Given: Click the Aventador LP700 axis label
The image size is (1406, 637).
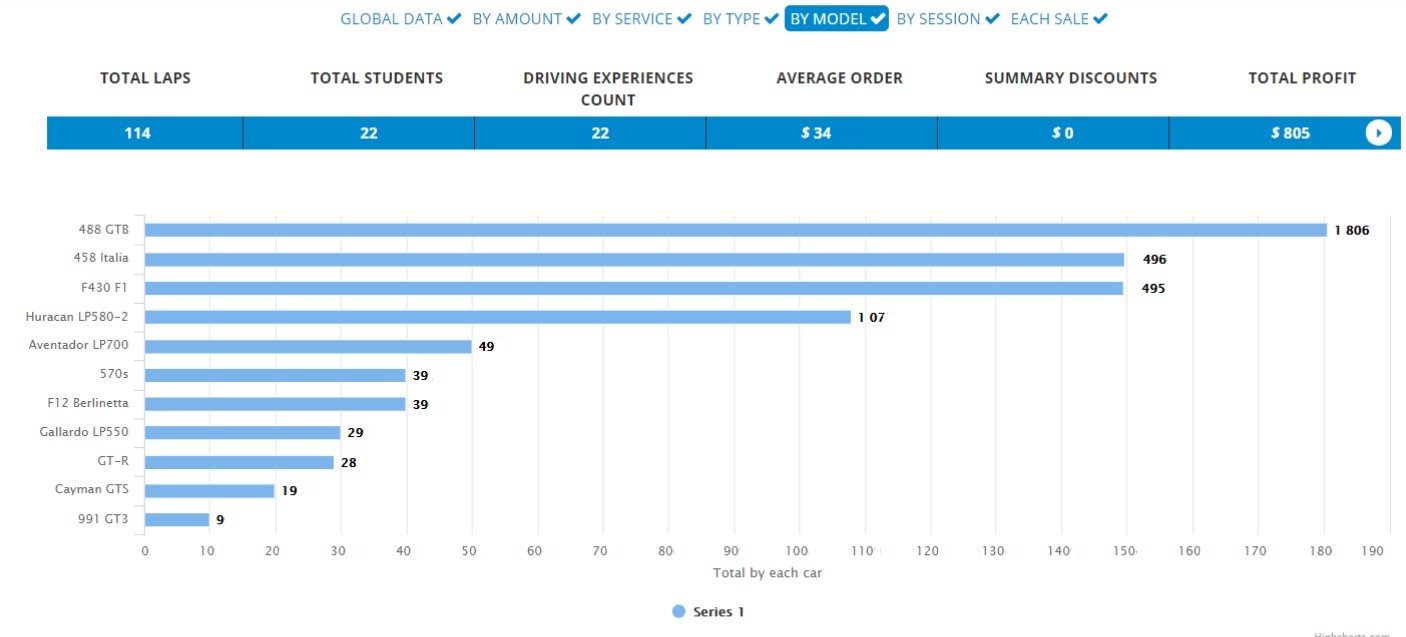Looking at the screenshot, I should coord(79,345).
